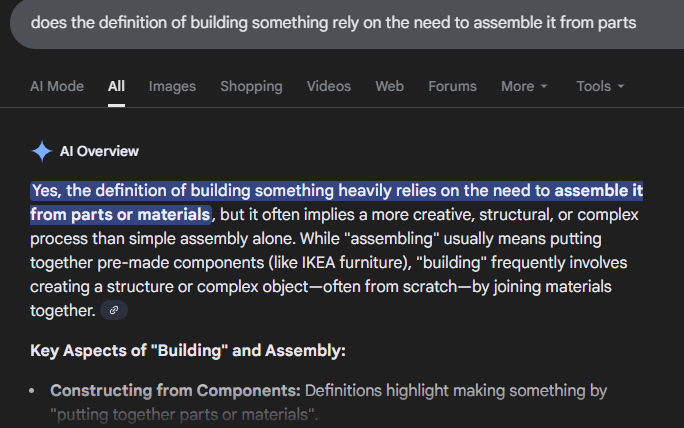Open the source link chip icon

[114, 311]
